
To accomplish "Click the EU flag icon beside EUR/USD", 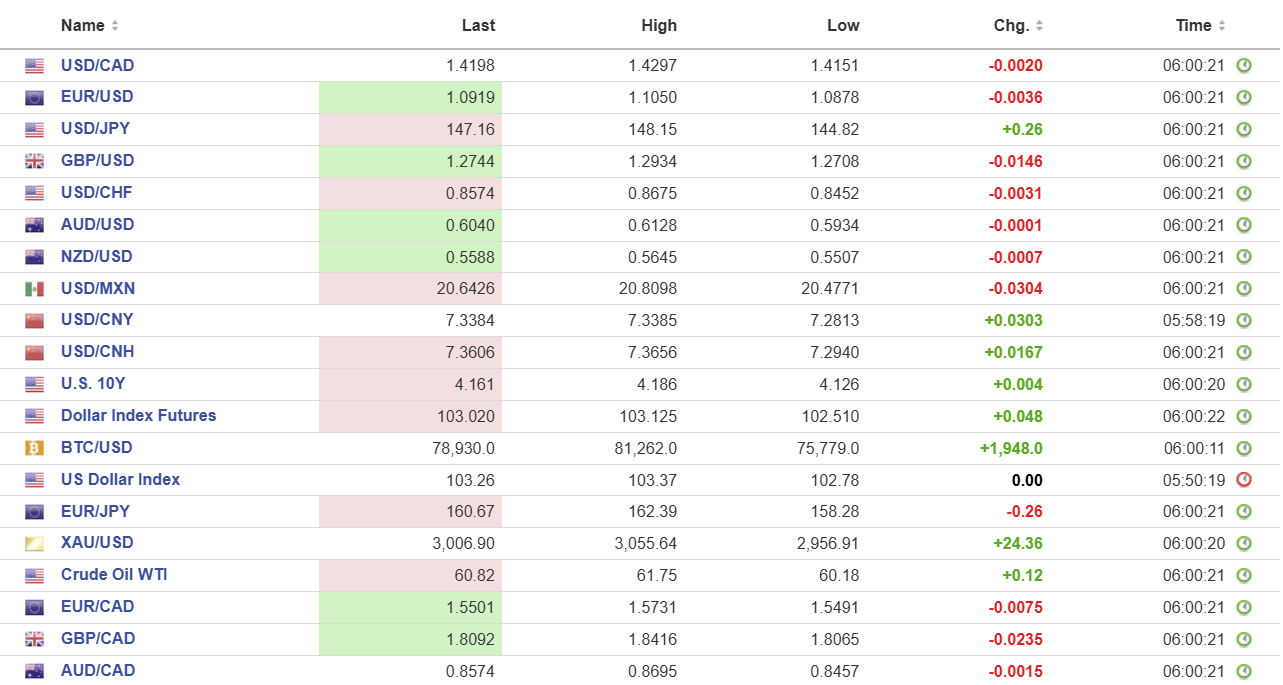I will point(35,98).
